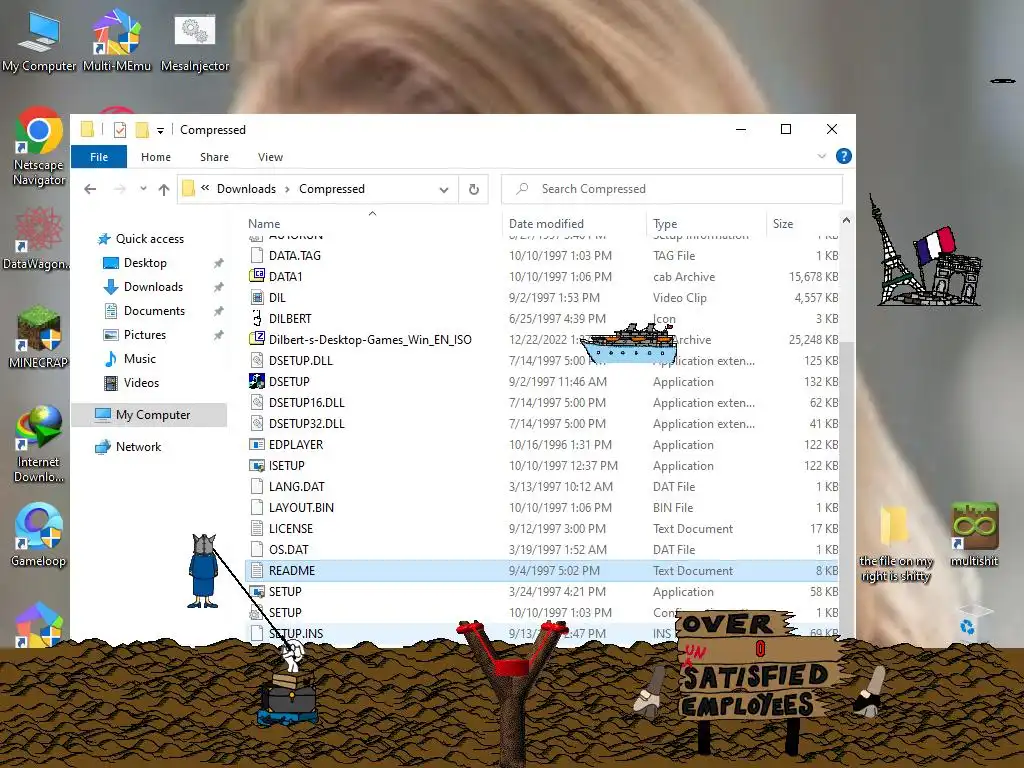Select Quick access in navigation pane
1024x768 pixels.
150,239
